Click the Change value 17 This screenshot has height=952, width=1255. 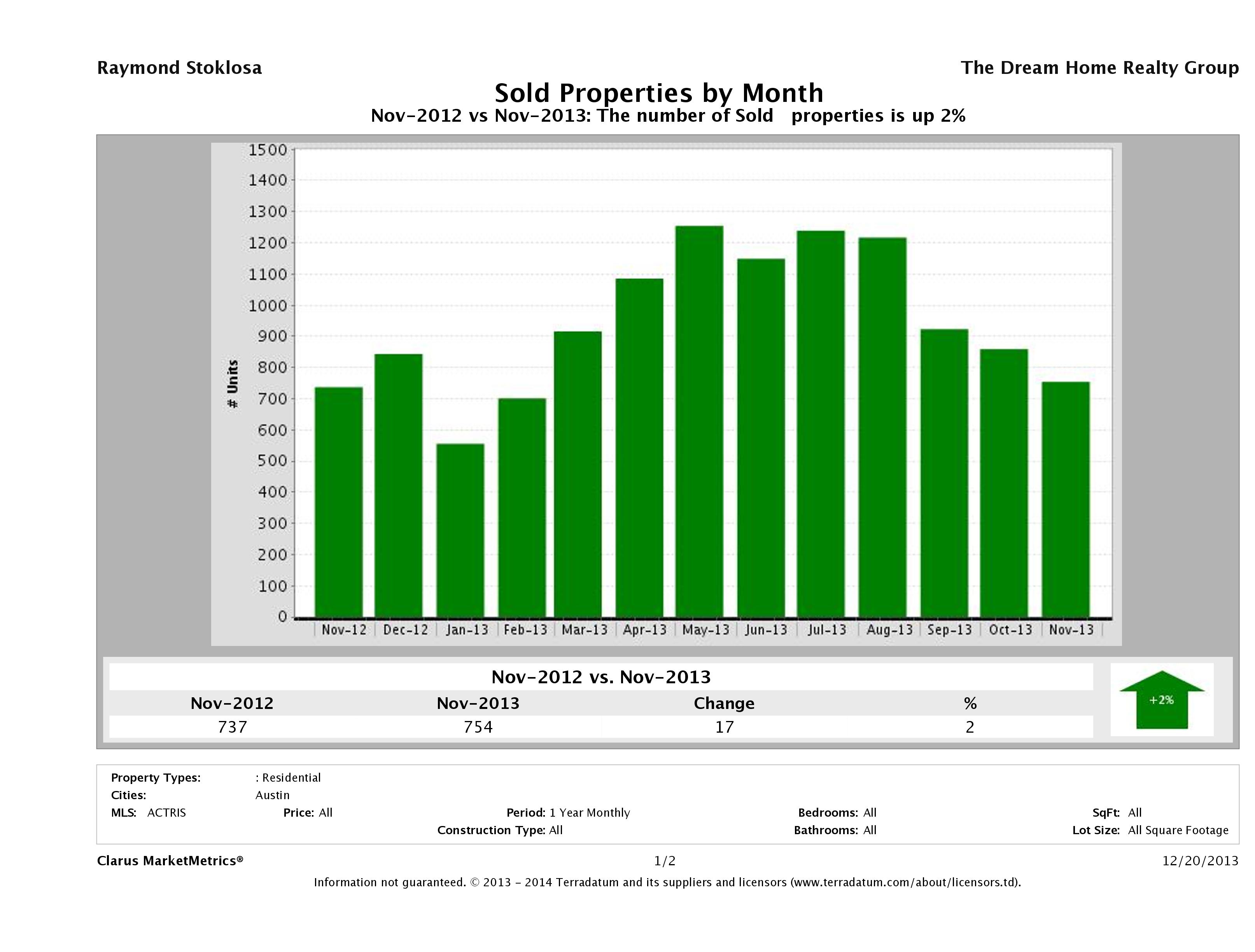point(724,727)
